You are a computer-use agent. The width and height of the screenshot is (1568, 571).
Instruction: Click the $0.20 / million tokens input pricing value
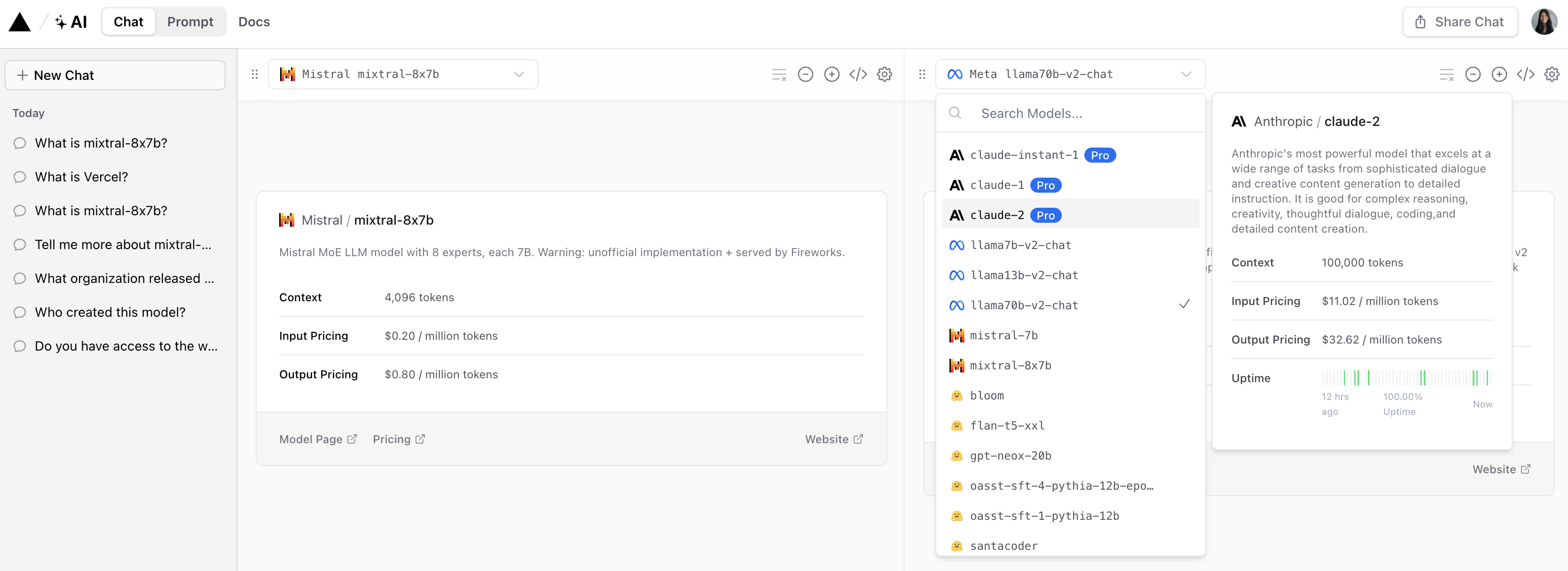coord(441,336)
